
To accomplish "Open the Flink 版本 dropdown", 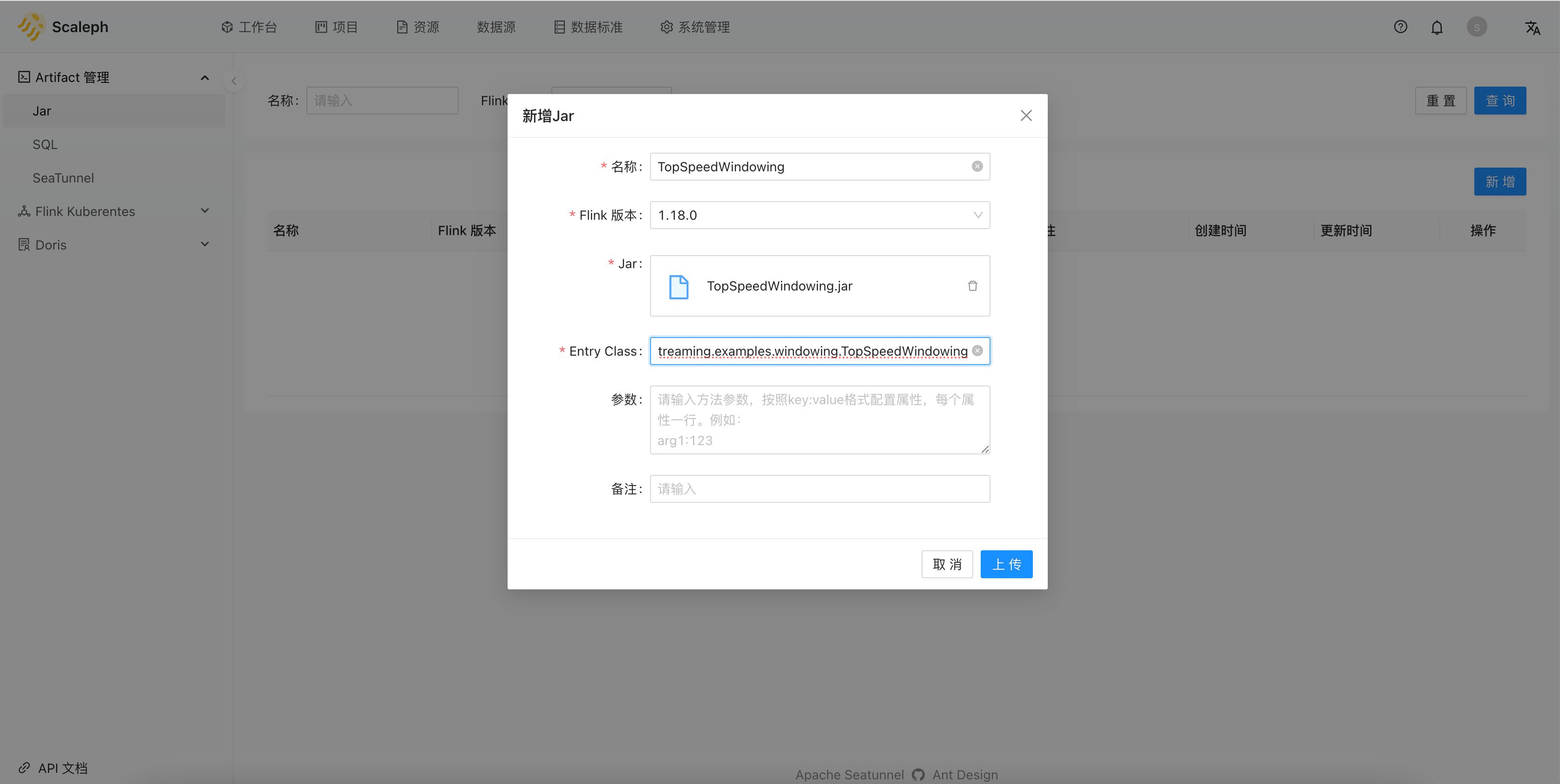I will [x=820, y=215].
